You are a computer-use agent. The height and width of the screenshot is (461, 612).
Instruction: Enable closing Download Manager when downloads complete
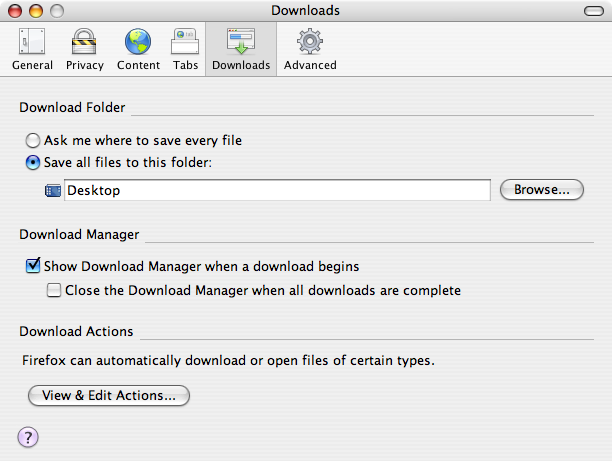54,290
